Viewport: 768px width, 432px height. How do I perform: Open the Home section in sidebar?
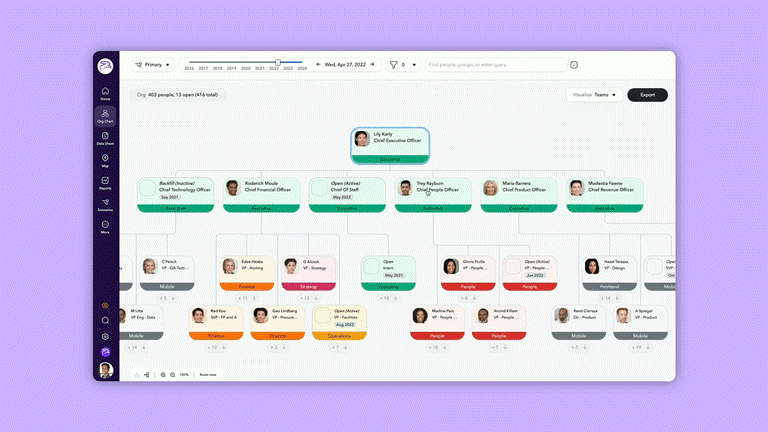105,94
